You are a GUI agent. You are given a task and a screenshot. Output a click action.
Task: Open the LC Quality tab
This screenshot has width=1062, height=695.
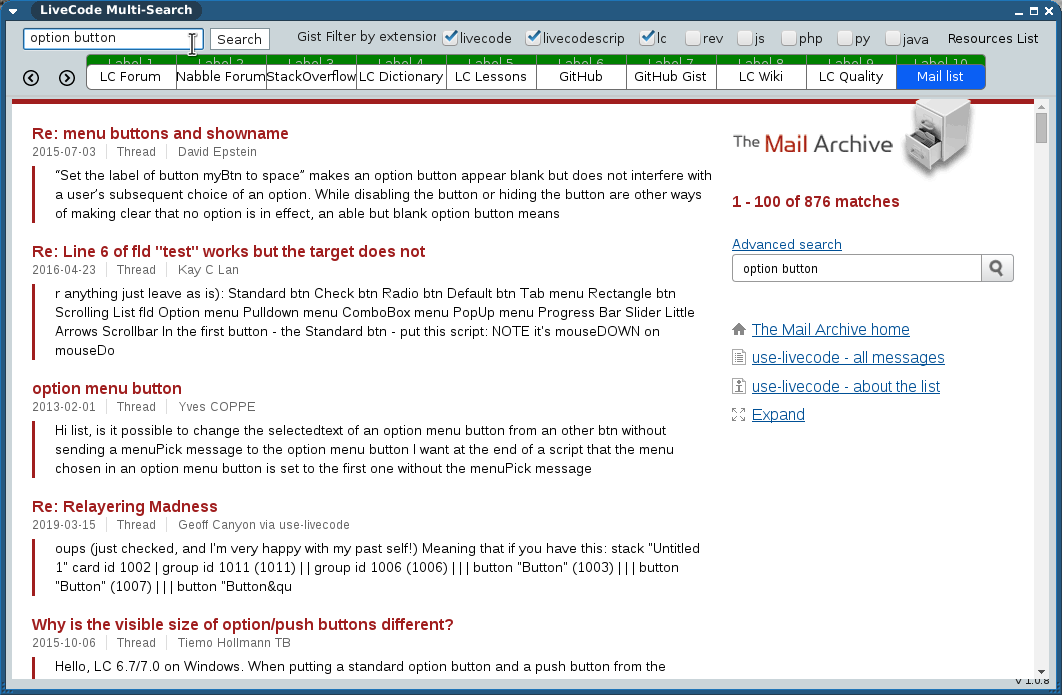click(851, 77)
